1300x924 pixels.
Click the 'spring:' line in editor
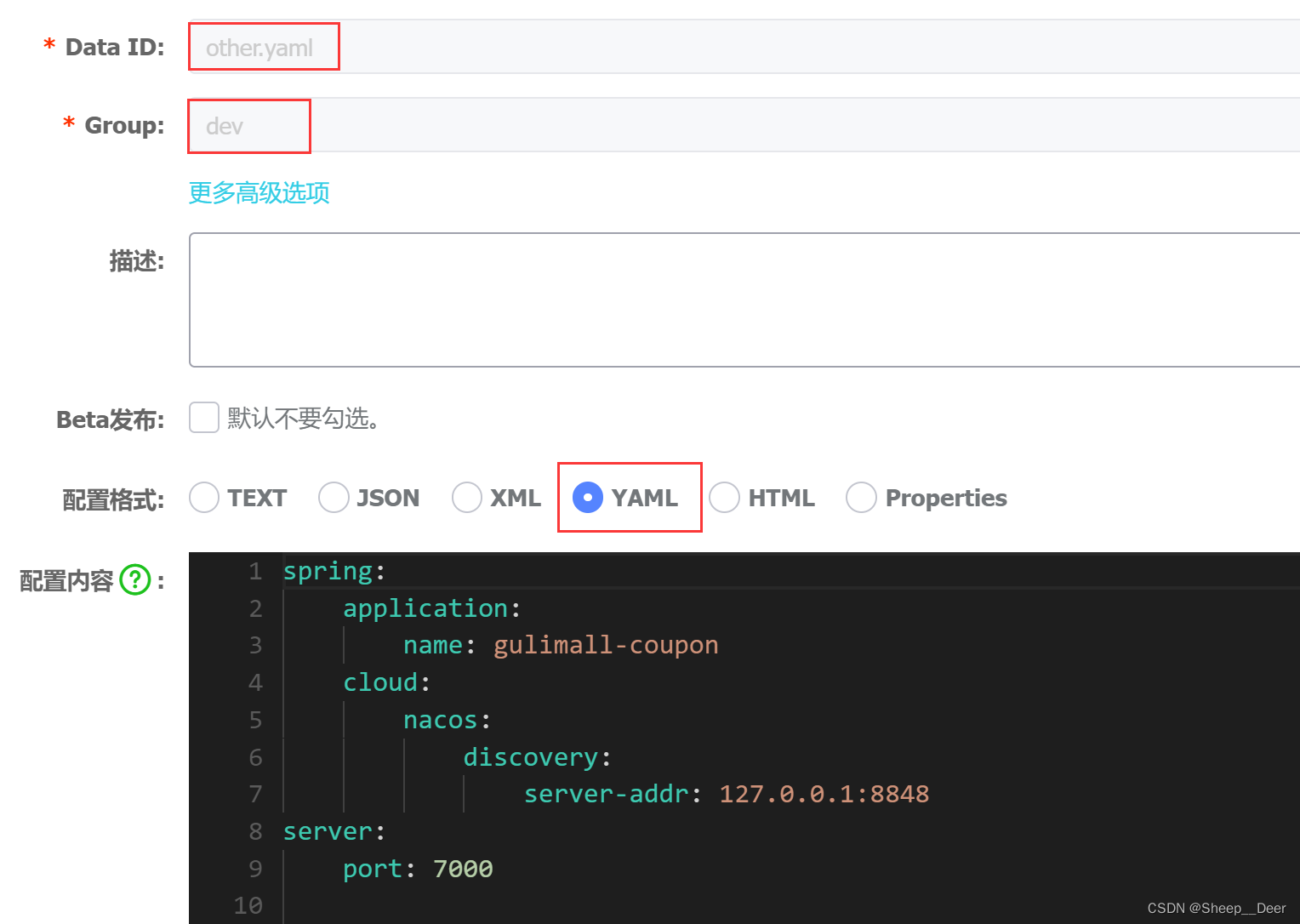[334, 571]
